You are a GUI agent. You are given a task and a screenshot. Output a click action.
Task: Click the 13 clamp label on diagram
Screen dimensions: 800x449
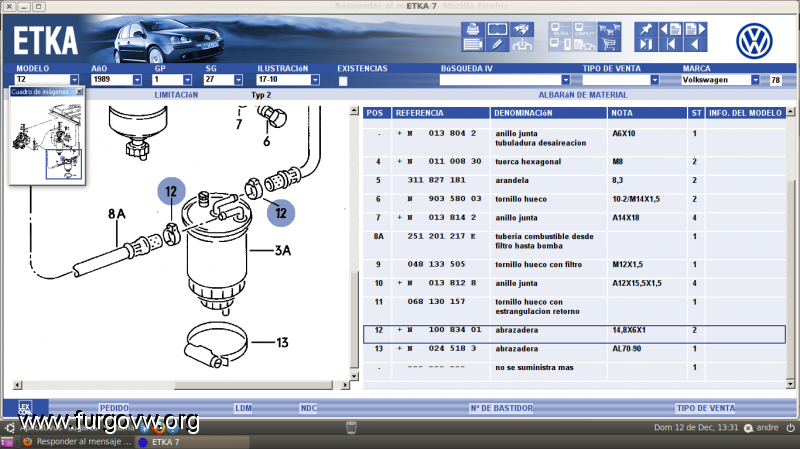click(x=282, y=342)
